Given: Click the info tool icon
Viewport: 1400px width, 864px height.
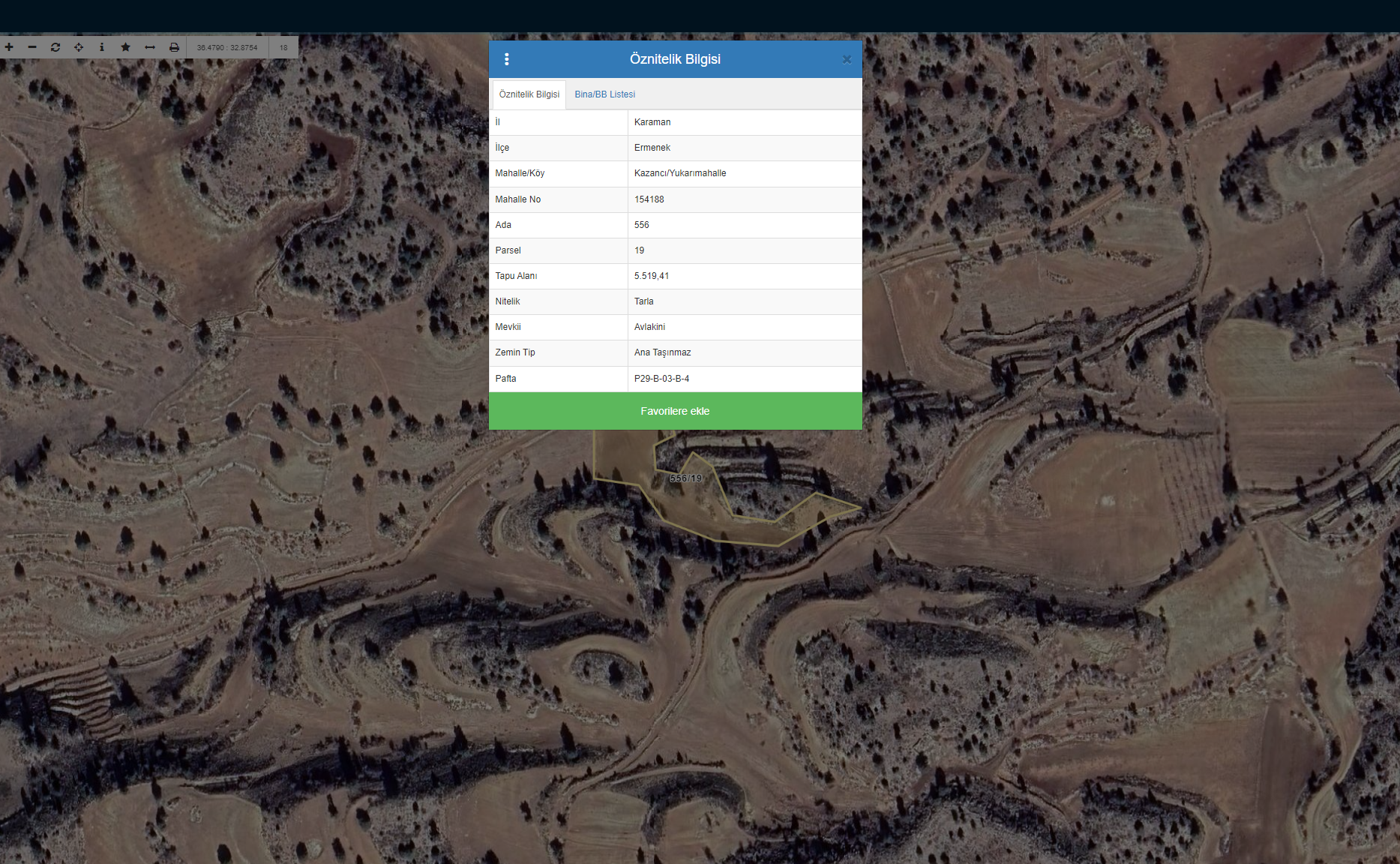Looking at the screenshot, I should pos(102,47).
